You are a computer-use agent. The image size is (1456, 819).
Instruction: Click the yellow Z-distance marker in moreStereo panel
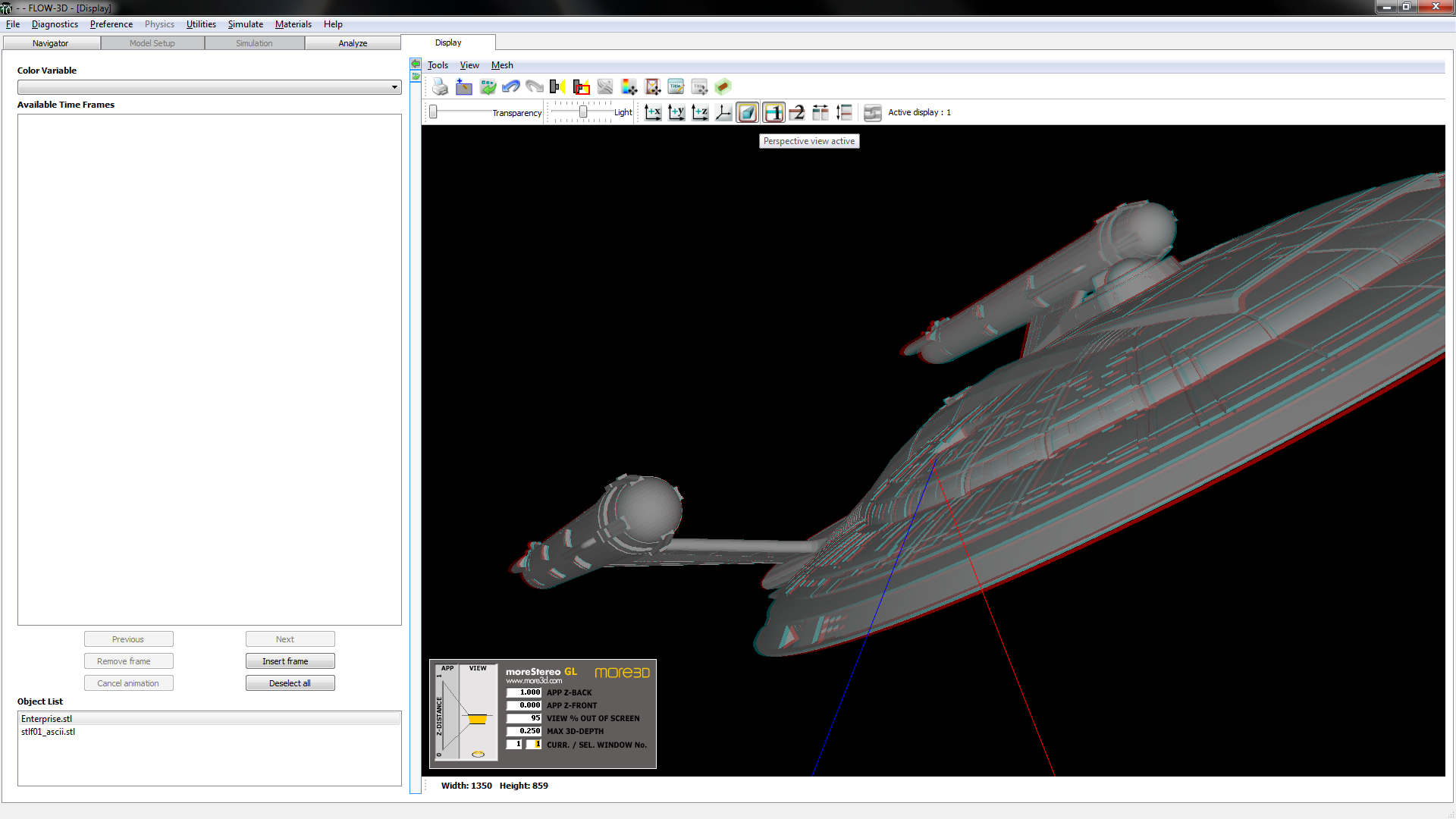click(x=477, y=719)
